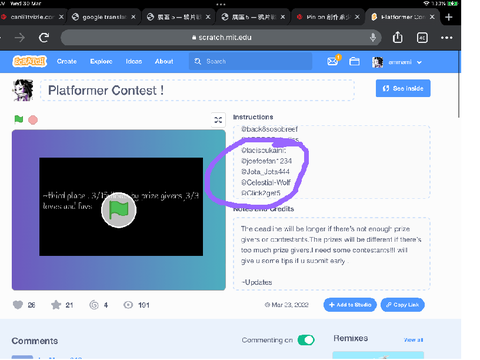Click the @Celestial-Wolf text
Viewport: 480px width, 360px height.
(x=266, y=182)
